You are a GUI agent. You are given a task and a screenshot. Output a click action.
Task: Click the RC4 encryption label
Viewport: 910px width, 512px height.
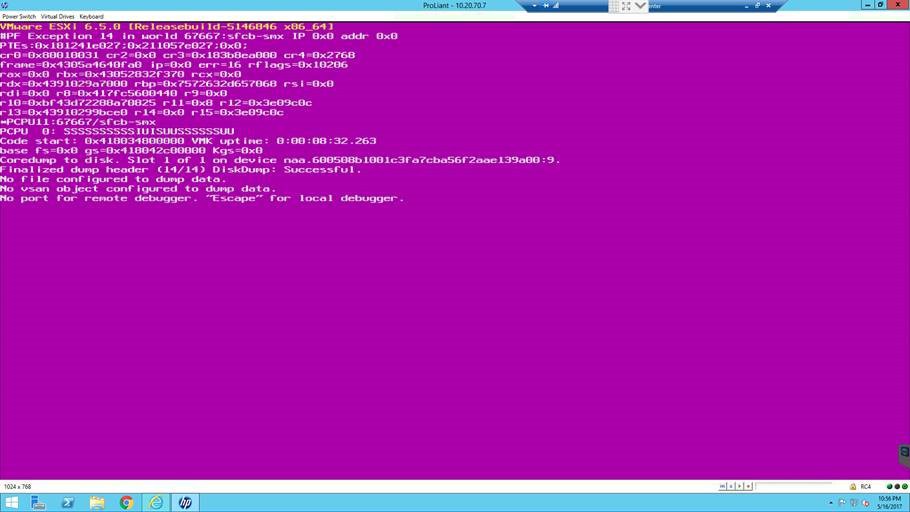click(x=865, y=486)
